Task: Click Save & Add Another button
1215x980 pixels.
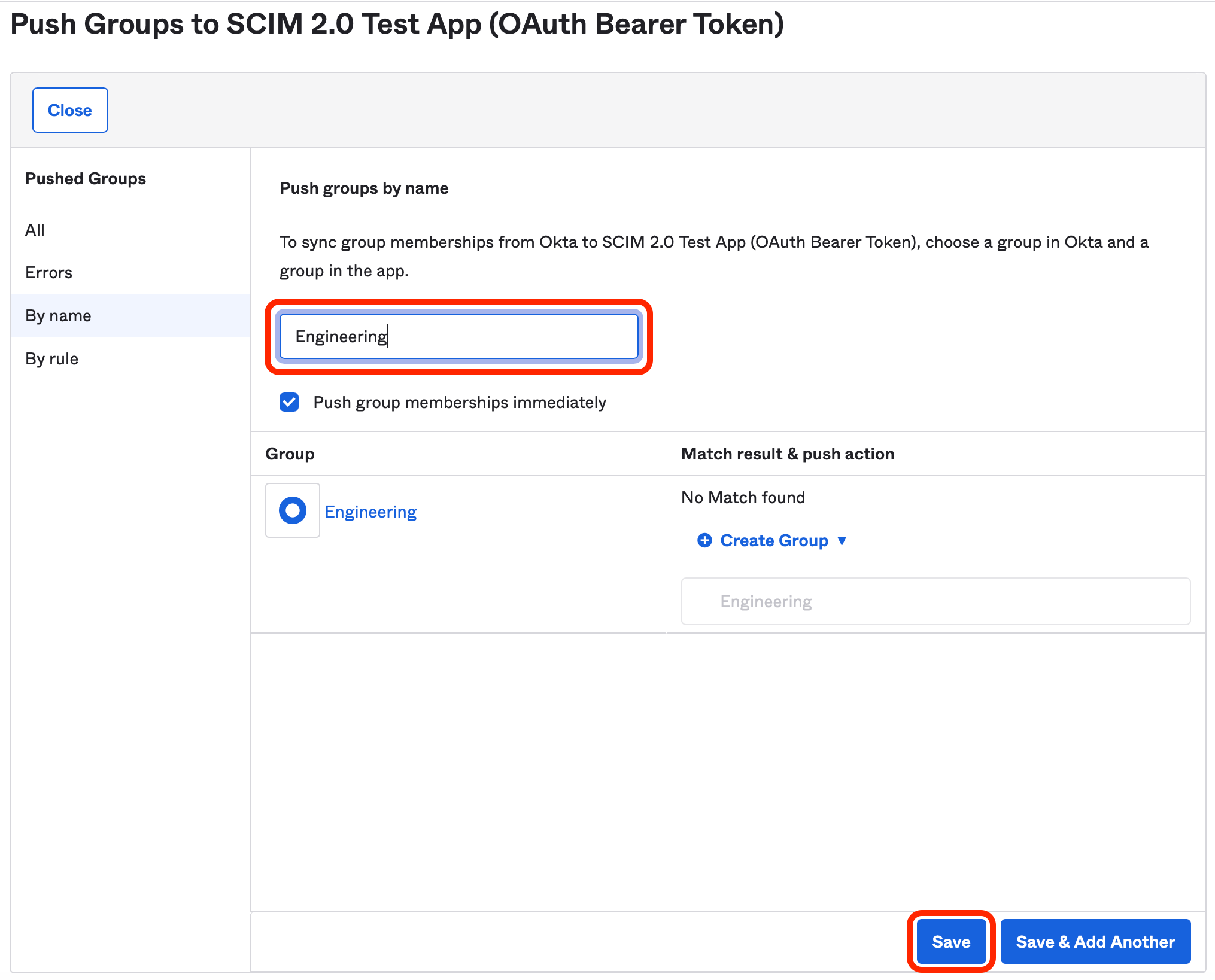Action: pos(1095,942)
